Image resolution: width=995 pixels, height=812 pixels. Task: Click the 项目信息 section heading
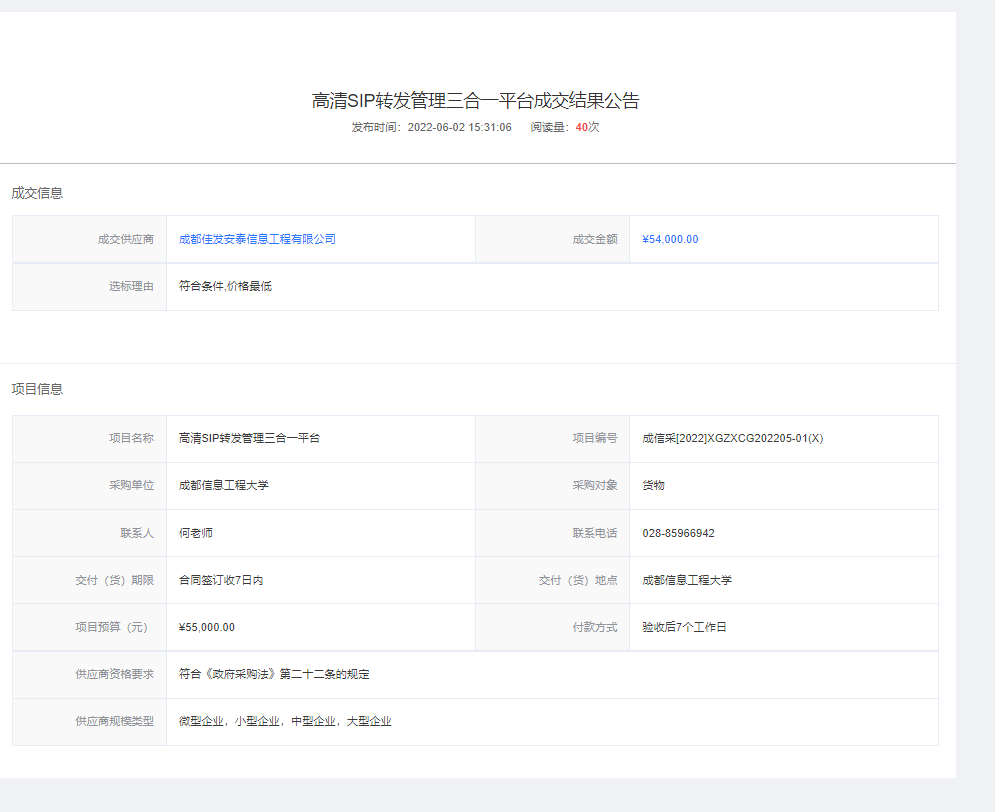[37, 389]
